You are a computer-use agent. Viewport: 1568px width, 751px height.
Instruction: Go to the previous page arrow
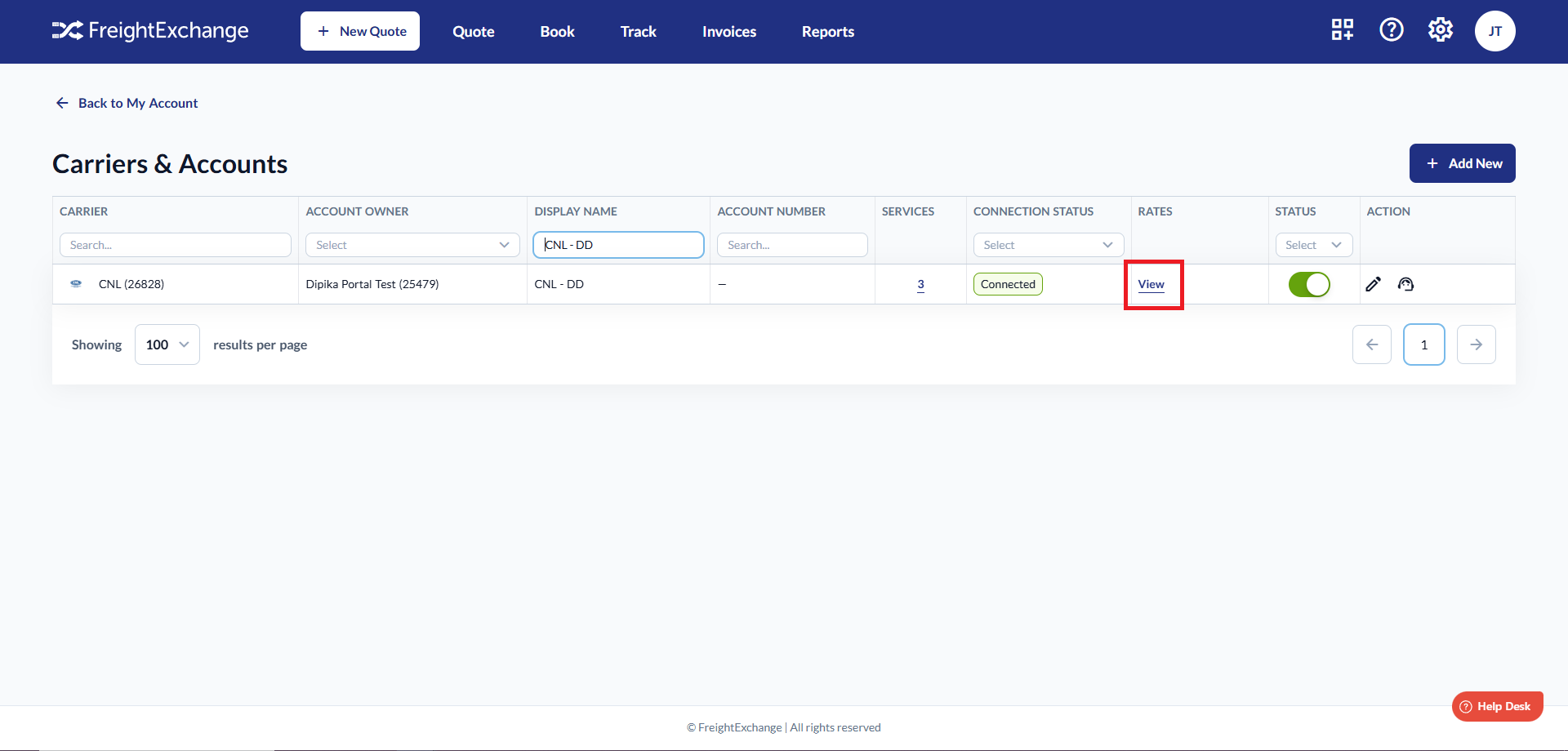(x=1372, y=344)
